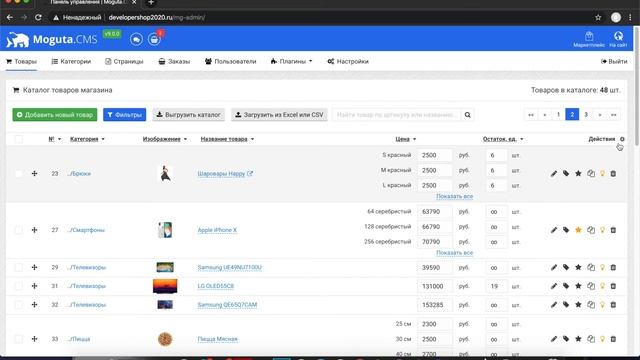This screenshot has width=640, height=360.
Task: Open the Marketplace icon in header
Action: pos(589,40)
